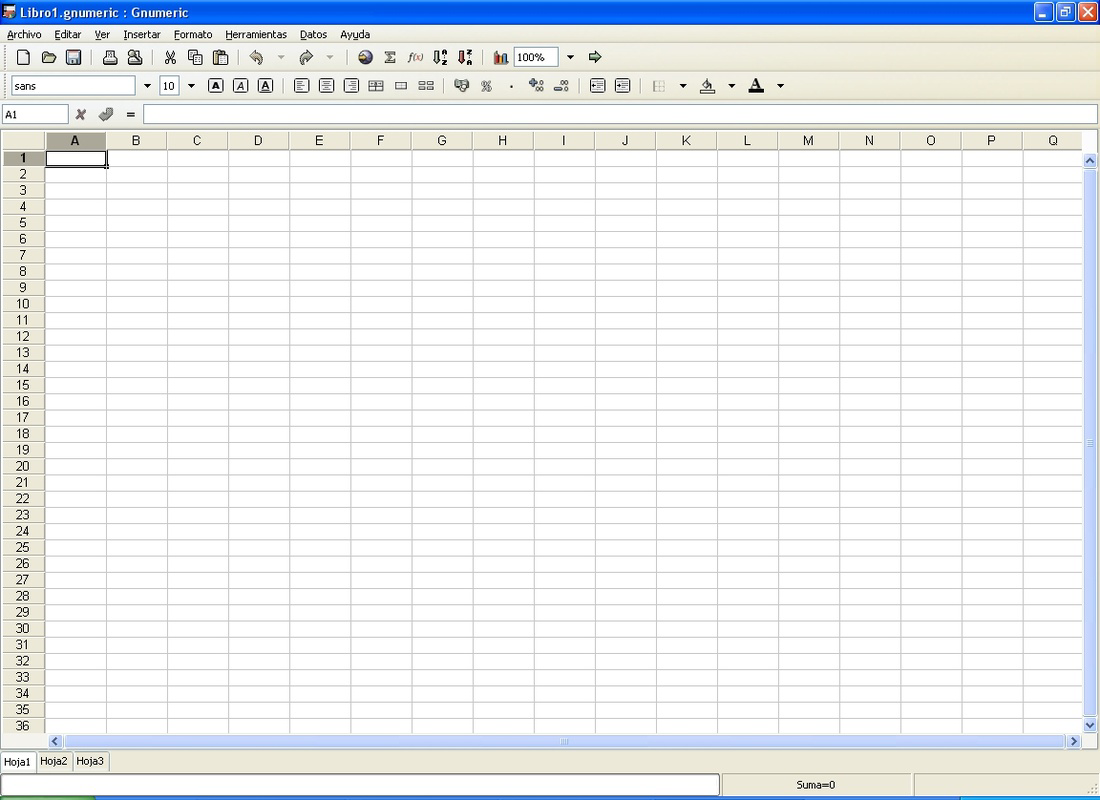Cancel input with the X button
Image resolution: width=1100 pixels, height=800 pixels.
pyautogui.click(x=80, y=114)
